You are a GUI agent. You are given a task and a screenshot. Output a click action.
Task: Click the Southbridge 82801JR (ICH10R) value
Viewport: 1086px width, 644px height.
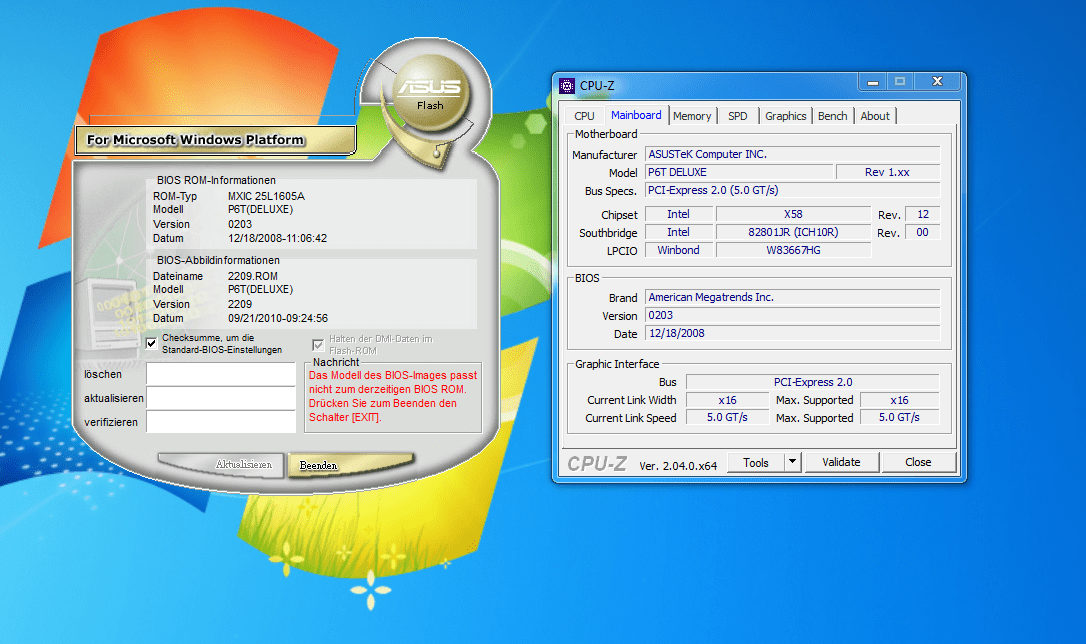click(x=793, y=233)
